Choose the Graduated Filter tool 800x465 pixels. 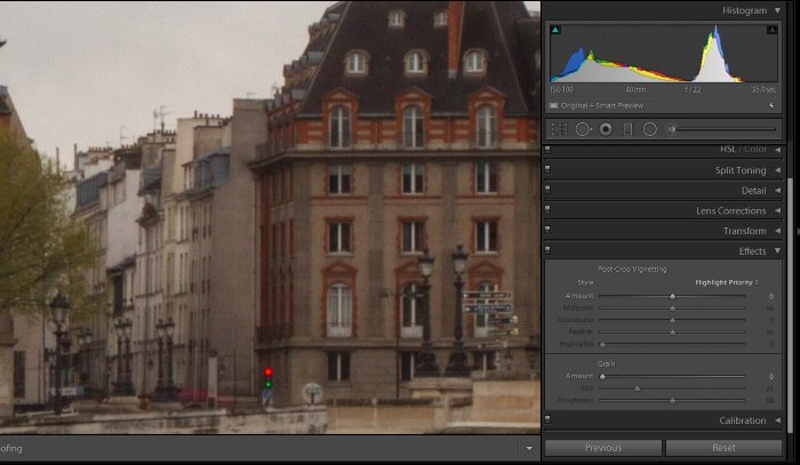pos(628,129)
